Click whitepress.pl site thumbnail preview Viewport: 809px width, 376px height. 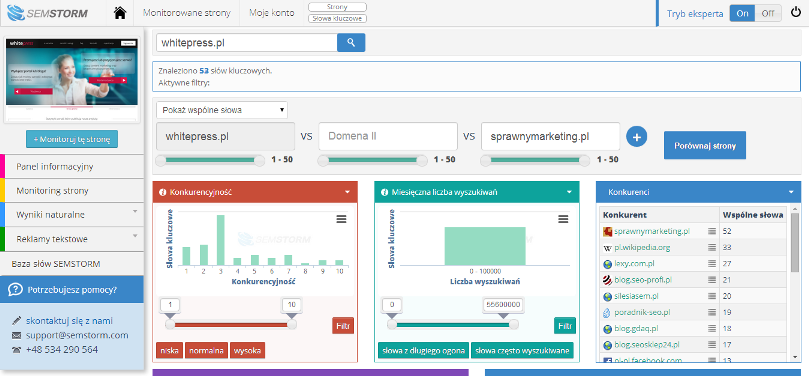tap(72, 80)
